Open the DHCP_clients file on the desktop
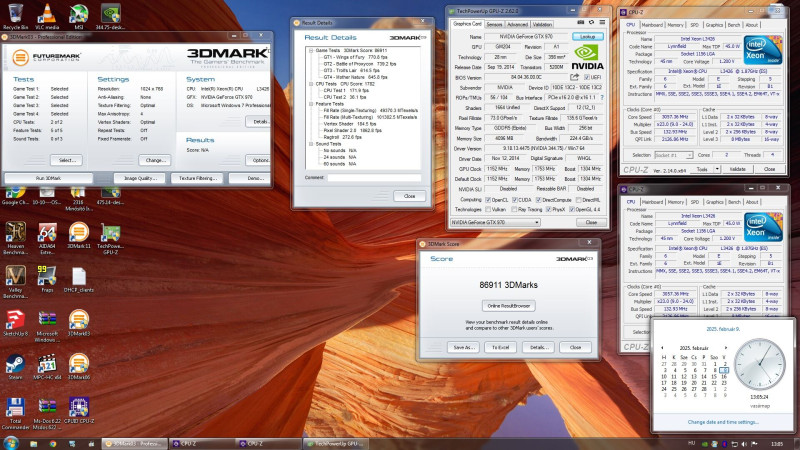 point(79,279)
